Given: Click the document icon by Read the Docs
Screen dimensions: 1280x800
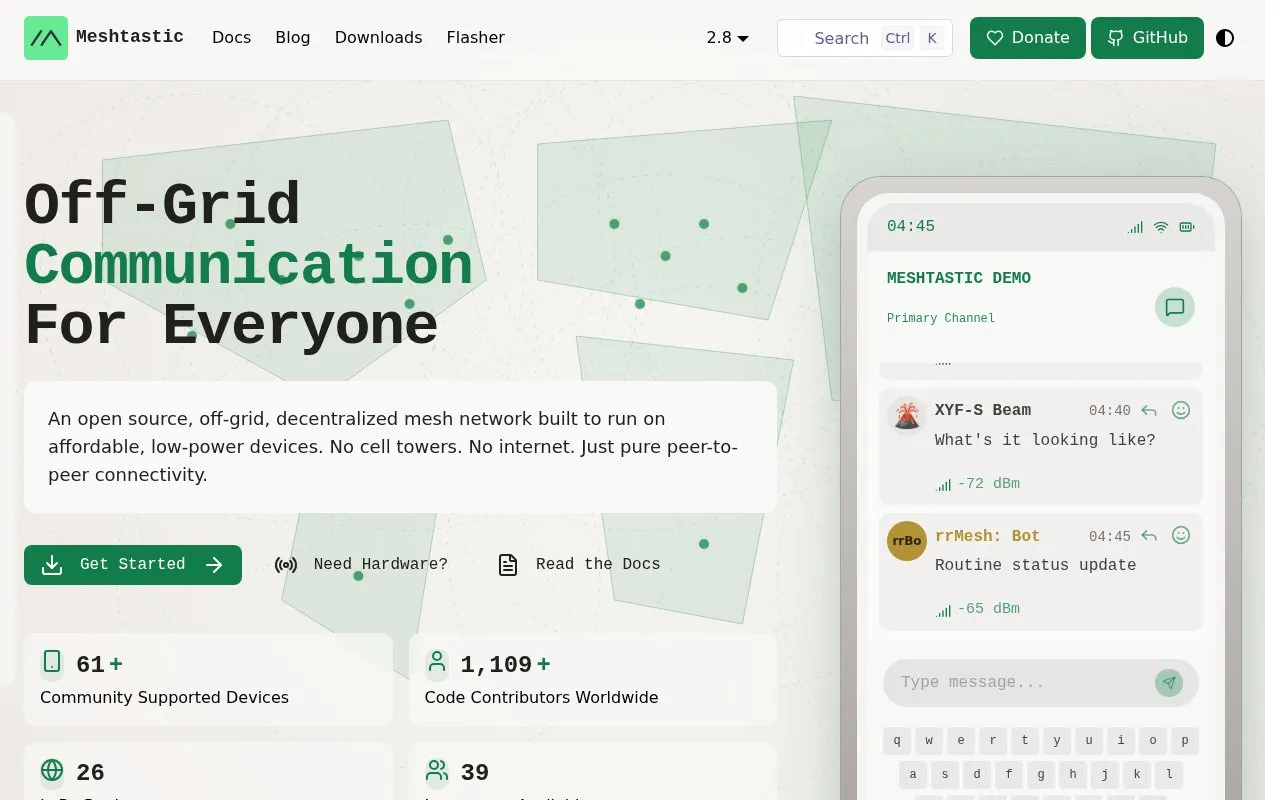Looking at the screenshot, I should point(508,565).
